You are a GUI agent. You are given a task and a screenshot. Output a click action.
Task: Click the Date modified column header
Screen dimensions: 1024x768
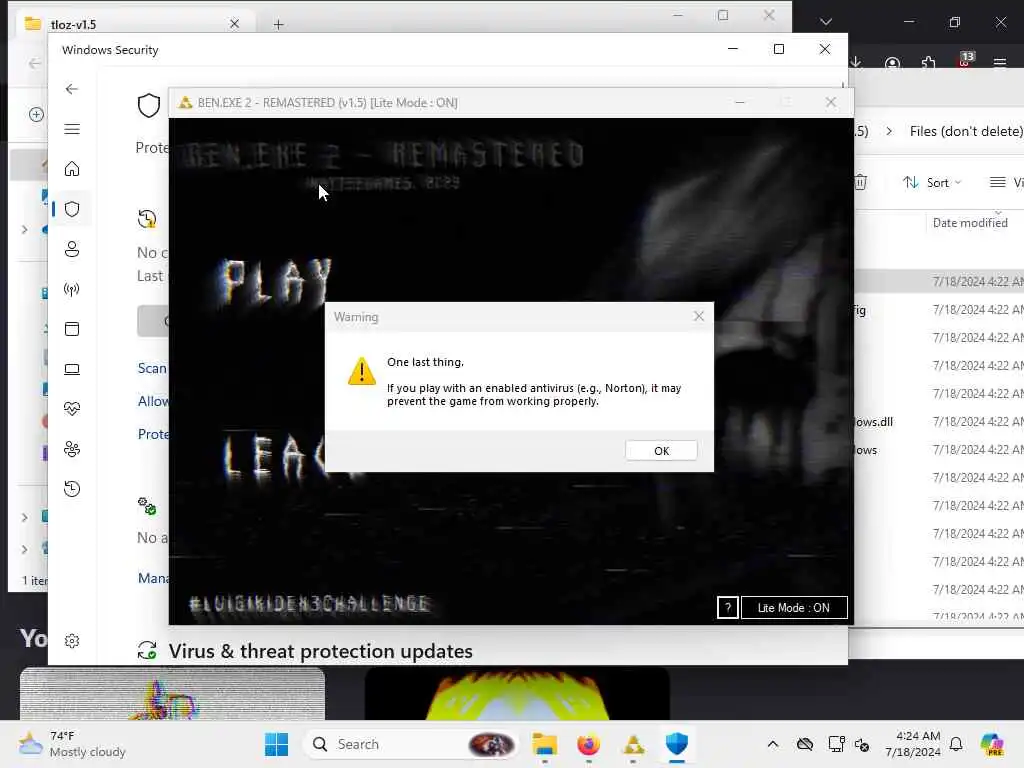[970, 223]
